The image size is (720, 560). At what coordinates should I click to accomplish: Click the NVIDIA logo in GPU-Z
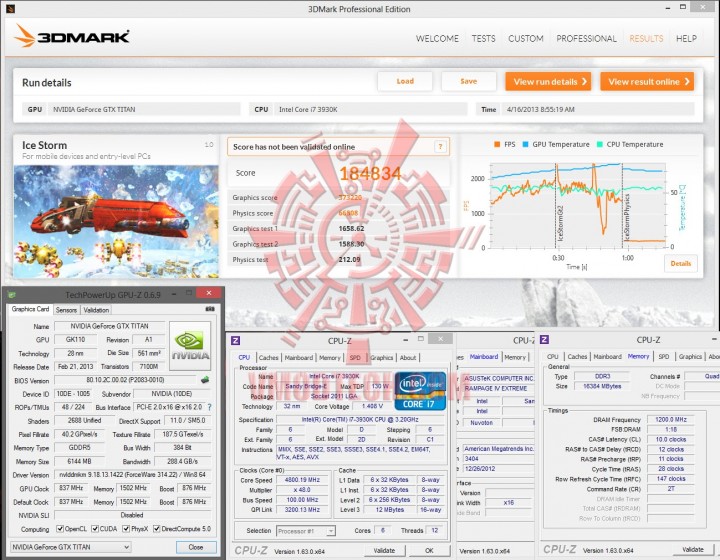click(x=190, y=346)
